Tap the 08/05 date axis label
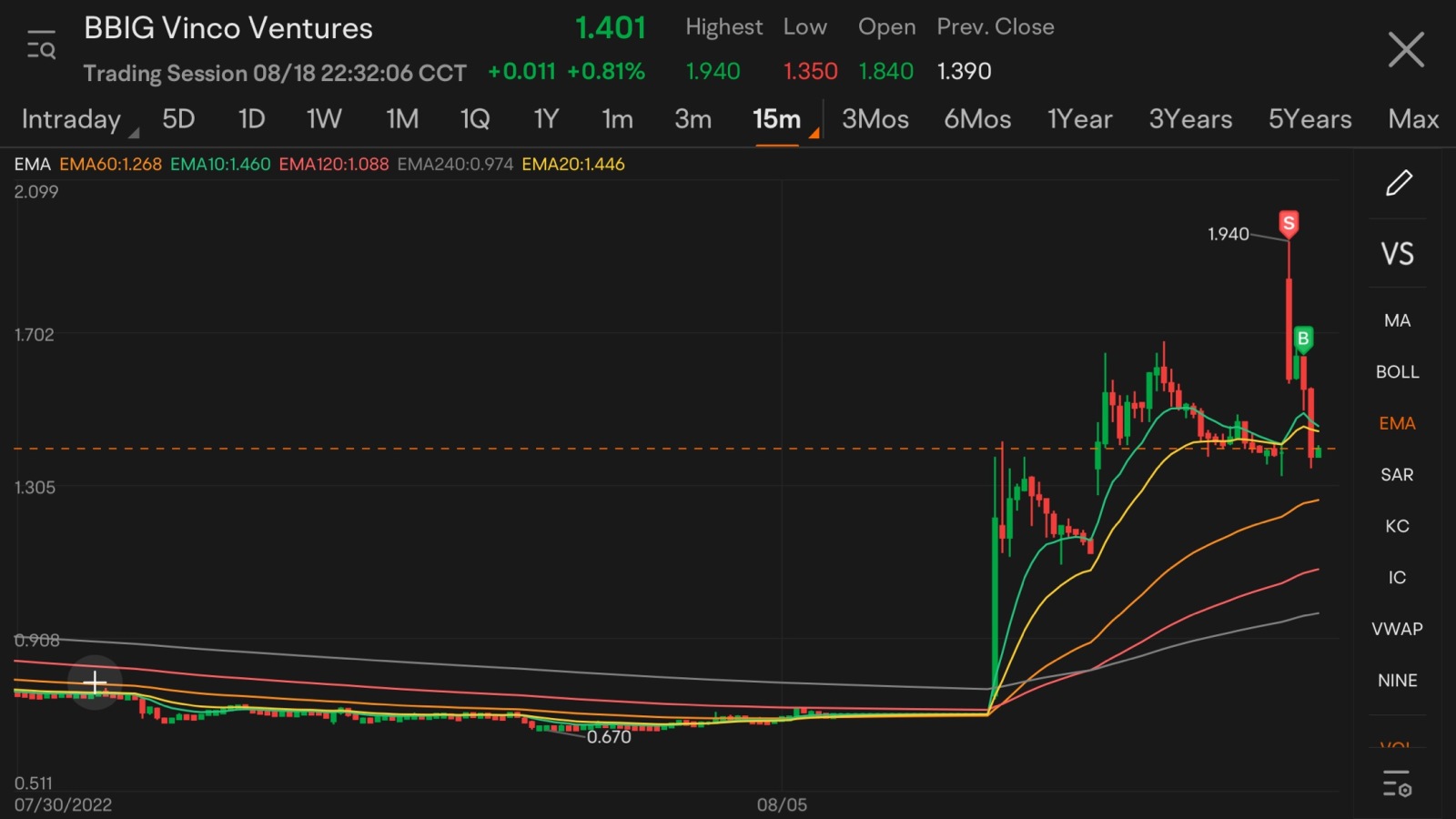The image size is (1456, 819). (782, 805)
